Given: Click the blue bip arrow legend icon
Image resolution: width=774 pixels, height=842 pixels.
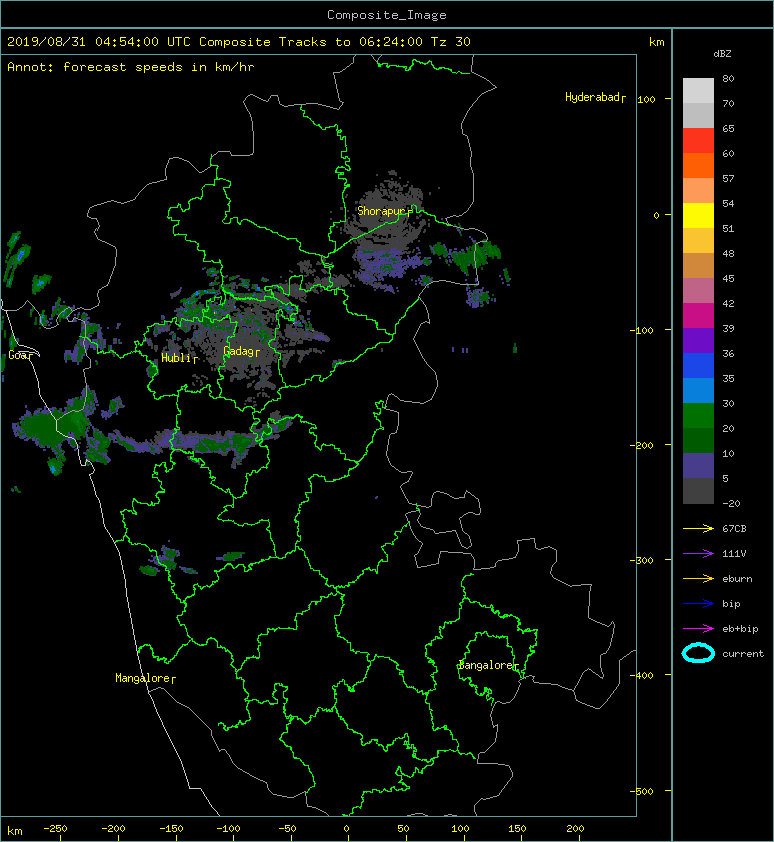Looking at the screenshot, I should (698, 604).
